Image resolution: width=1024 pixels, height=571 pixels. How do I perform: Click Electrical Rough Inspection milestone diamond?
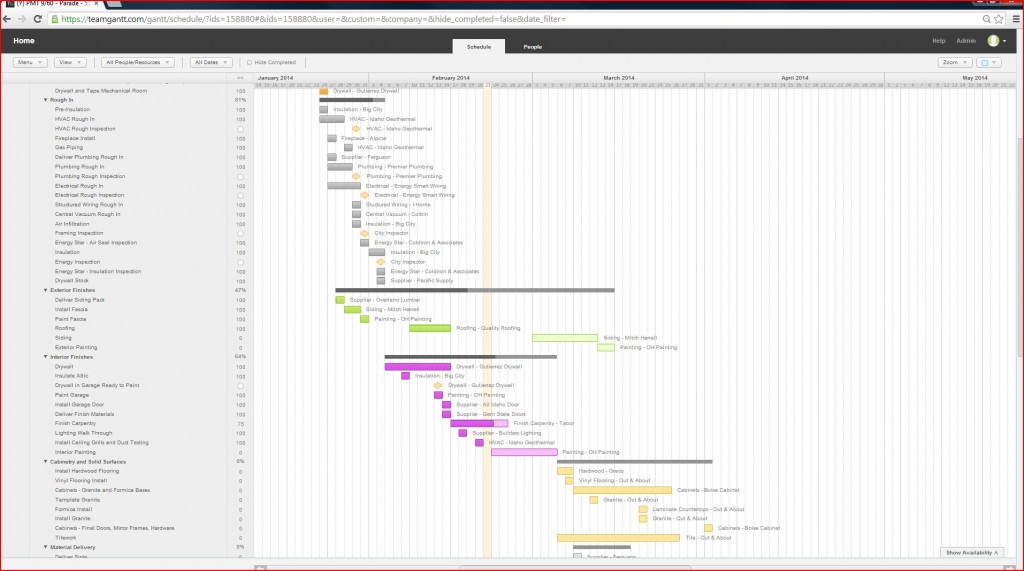click(364, 195)
